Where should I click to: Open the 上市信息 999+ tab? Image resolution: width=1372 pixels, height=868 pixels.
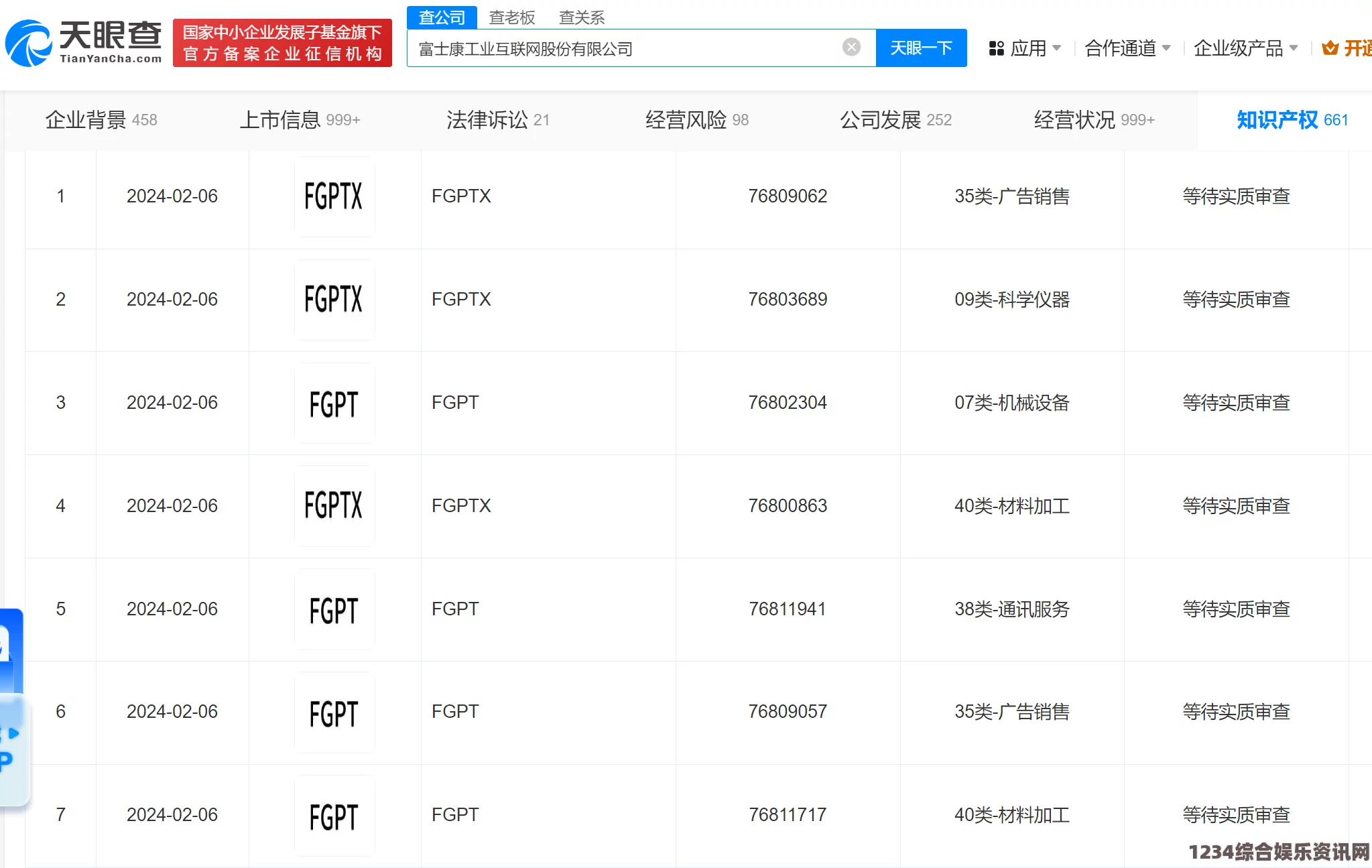pos(300,120)
